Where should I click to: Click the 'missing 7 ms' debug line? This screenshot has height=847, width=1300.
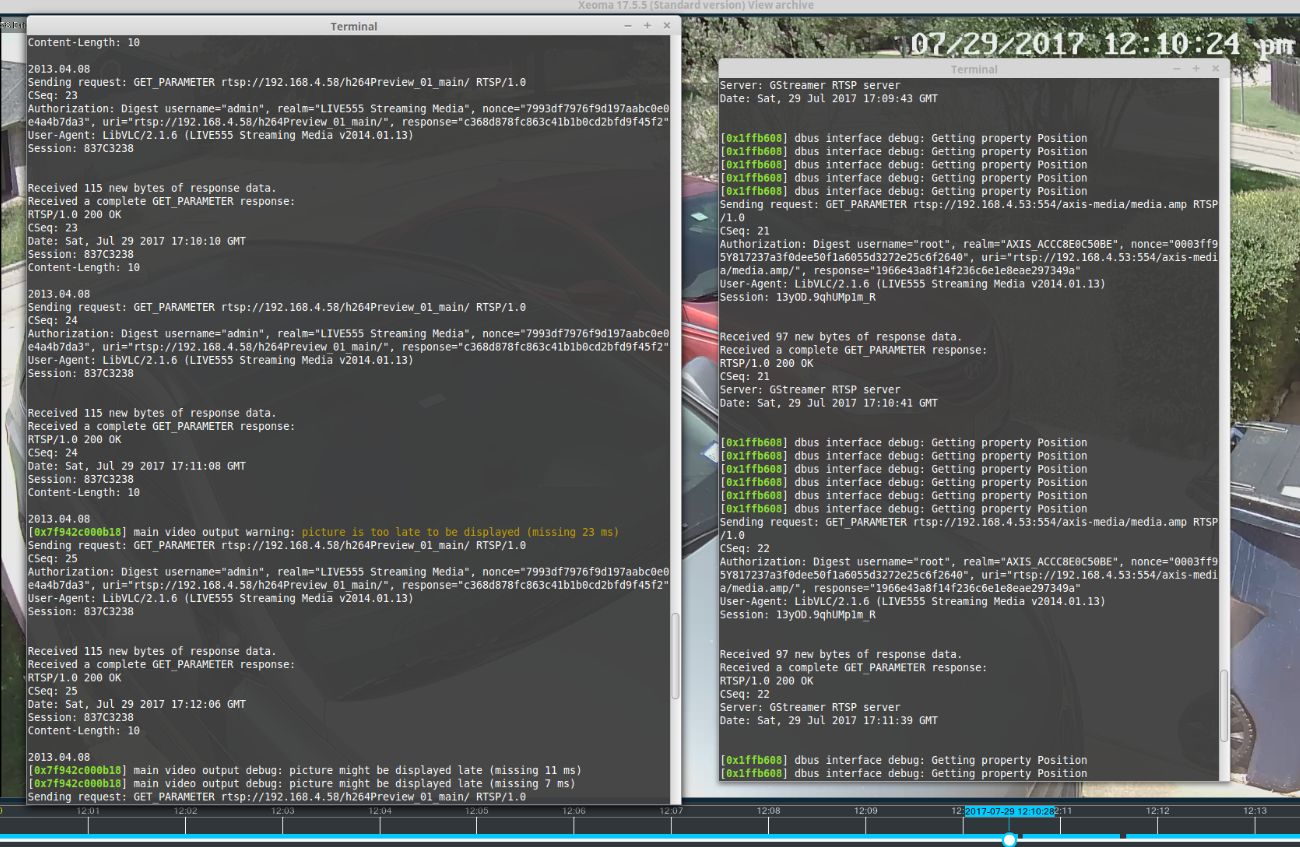(x=301, y=783)
